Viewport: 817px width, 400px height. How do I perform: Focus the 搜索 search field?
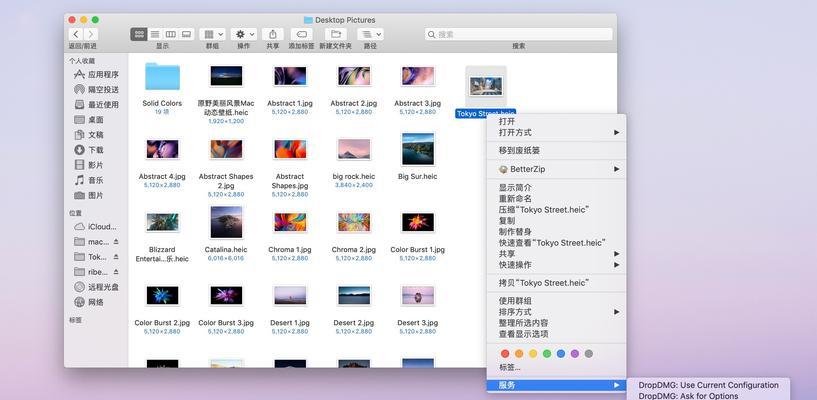pyautogui.click(x=518, y=34)
